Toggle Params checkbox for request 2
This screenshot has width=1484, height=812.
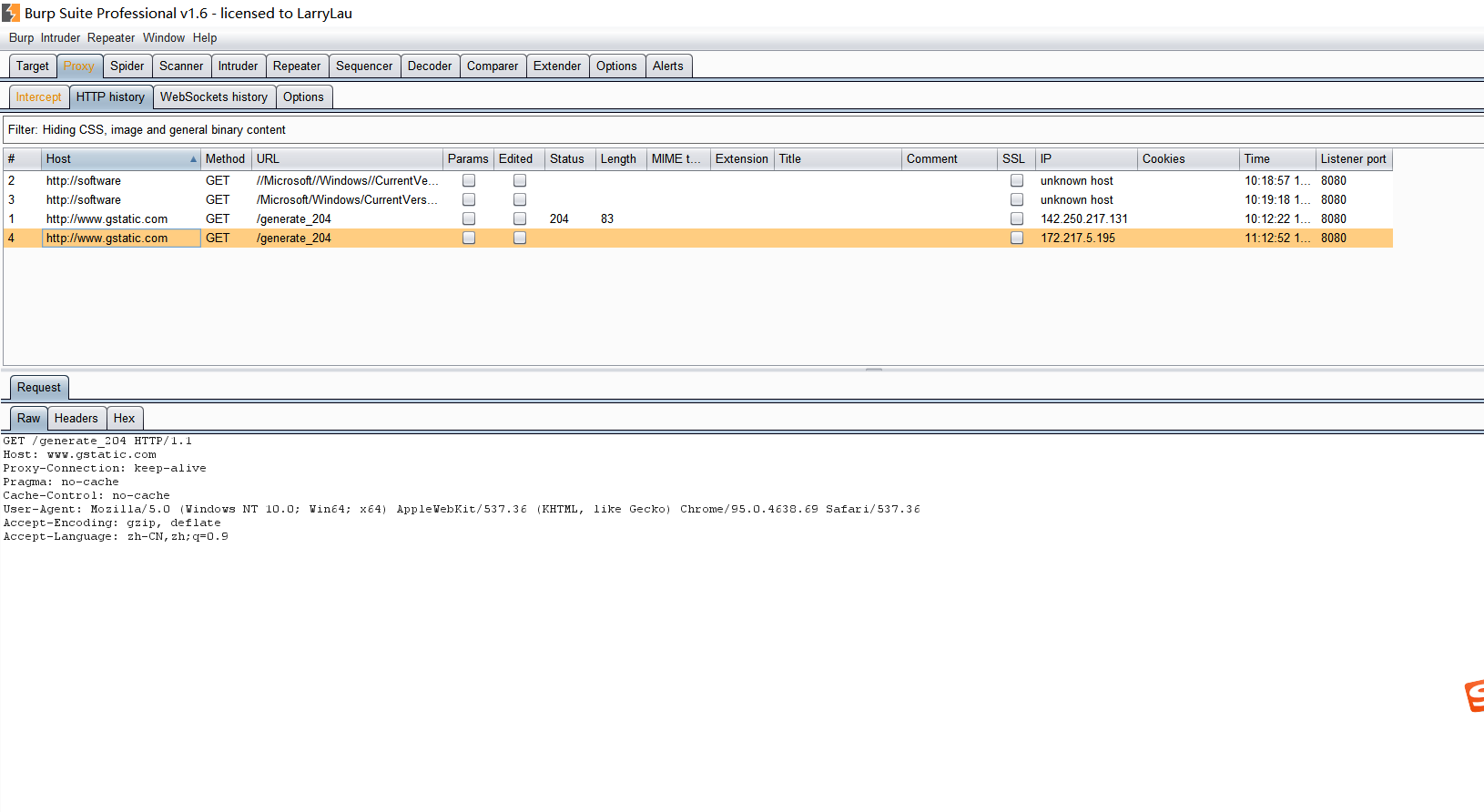(x=469, y=180)
